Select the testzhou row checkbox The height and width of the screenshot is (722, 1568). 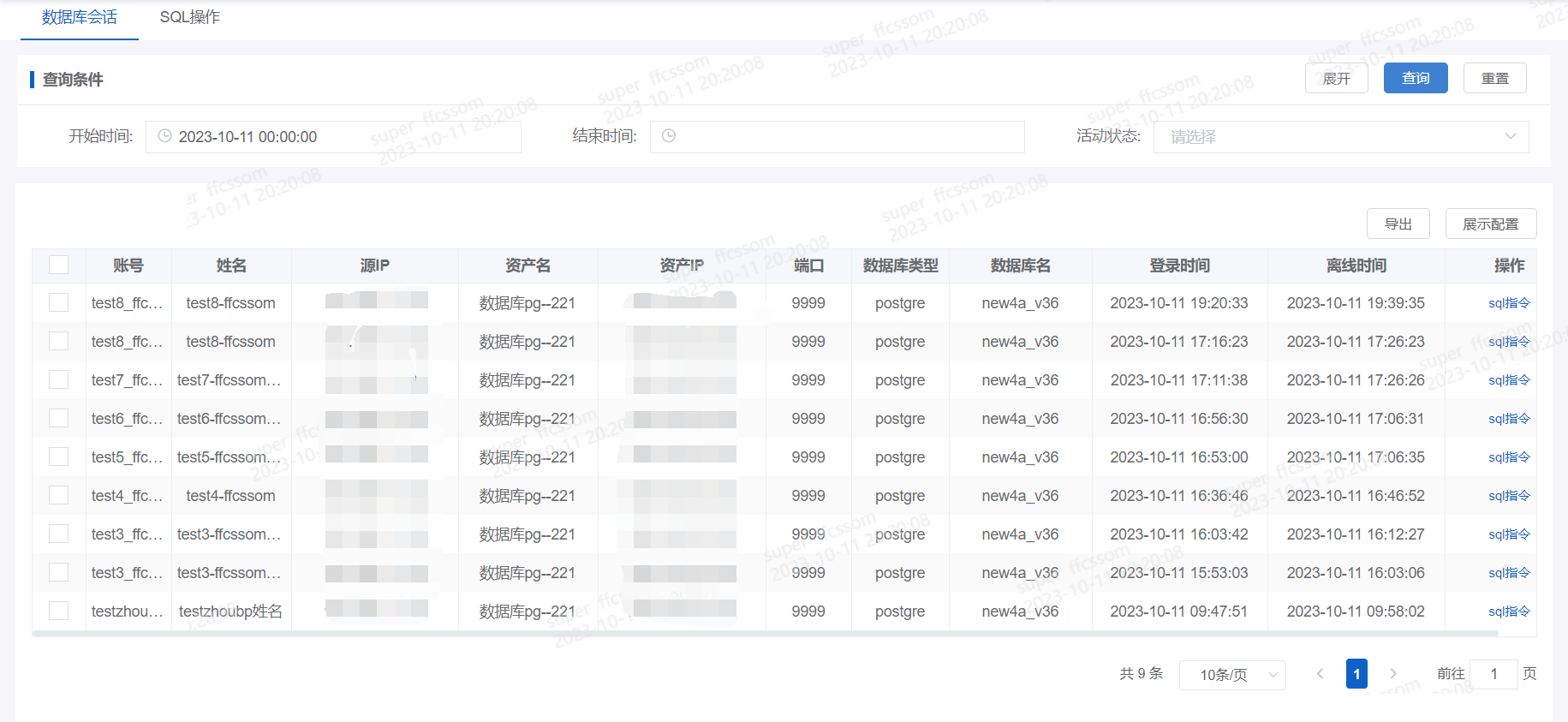59,611
